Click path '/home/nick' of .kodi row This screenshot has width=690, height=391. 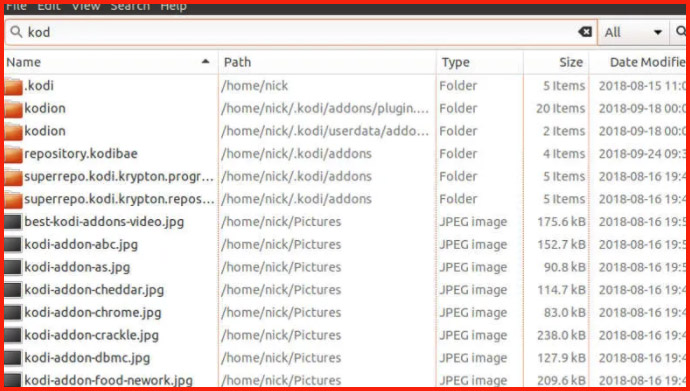(x=254, y=86)
